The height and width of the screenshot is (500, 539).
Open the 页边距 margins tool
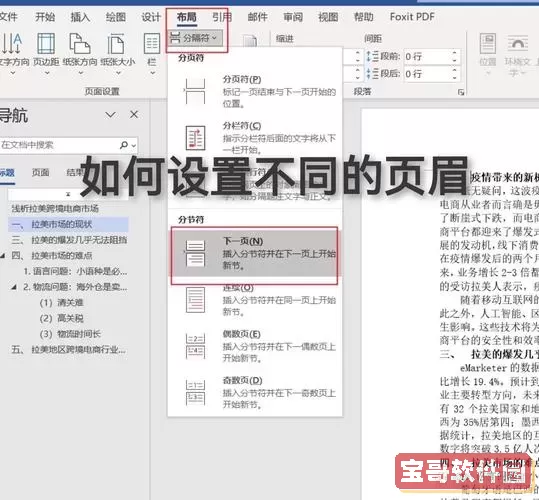pyautogui.click(x=46, y=54)
